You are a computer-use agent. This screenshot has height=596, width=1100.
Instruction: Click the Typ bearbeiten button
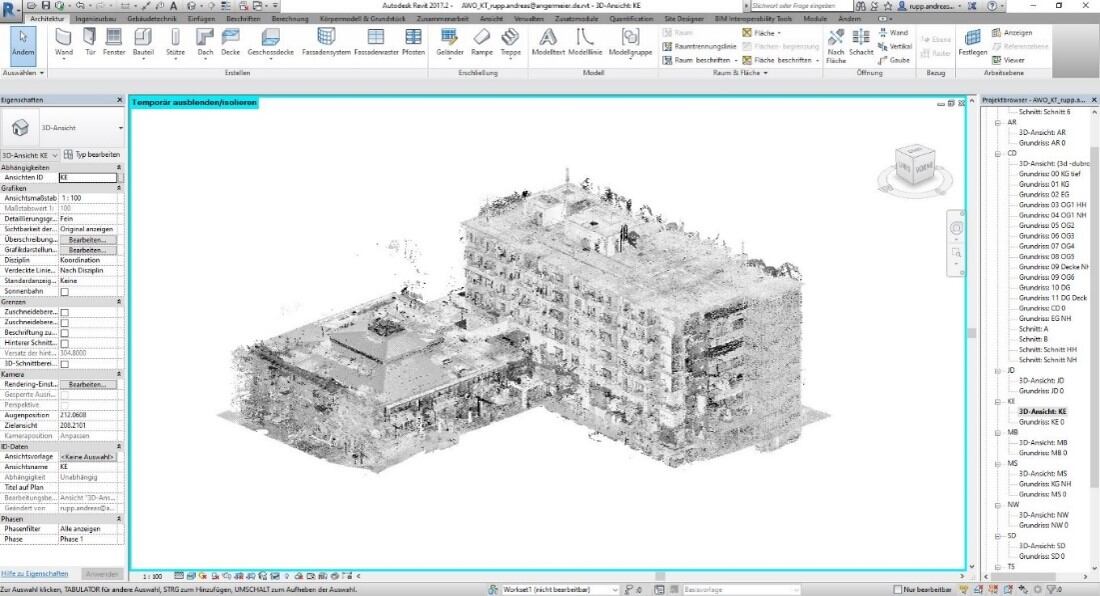92,155
